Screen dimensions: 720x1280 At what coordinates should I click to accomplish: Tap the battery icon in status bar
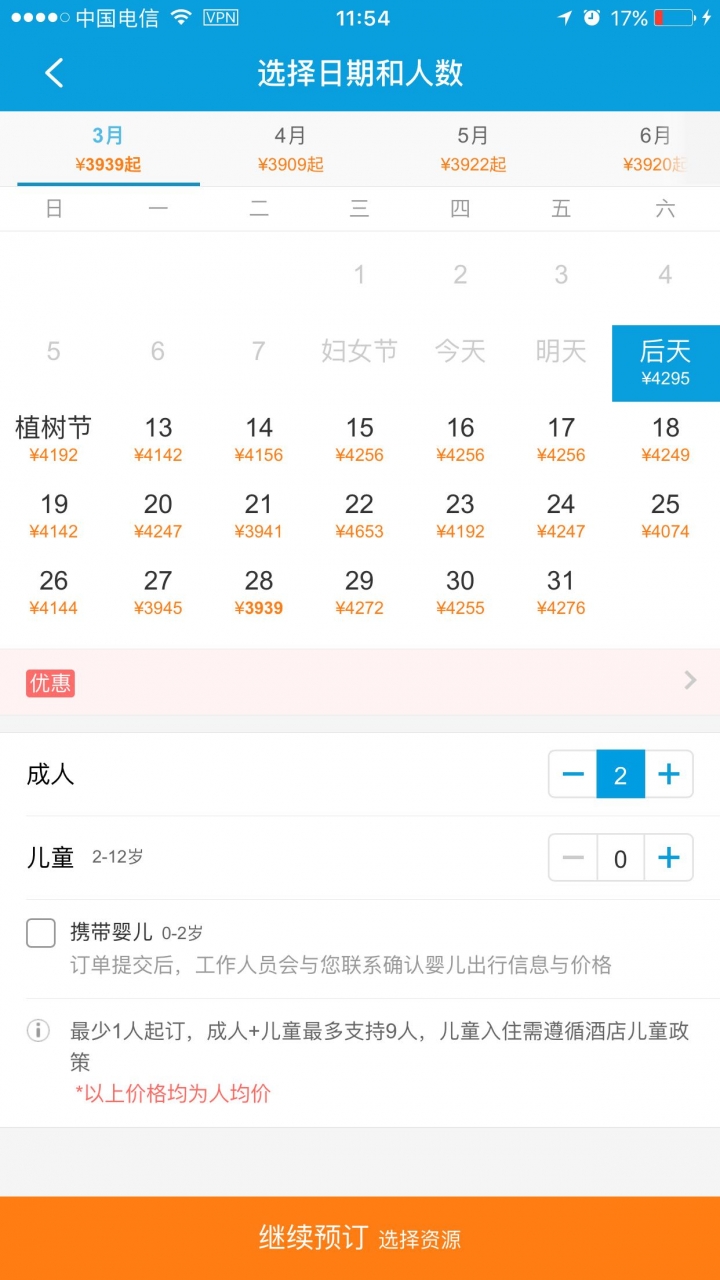tap(675, 18)
